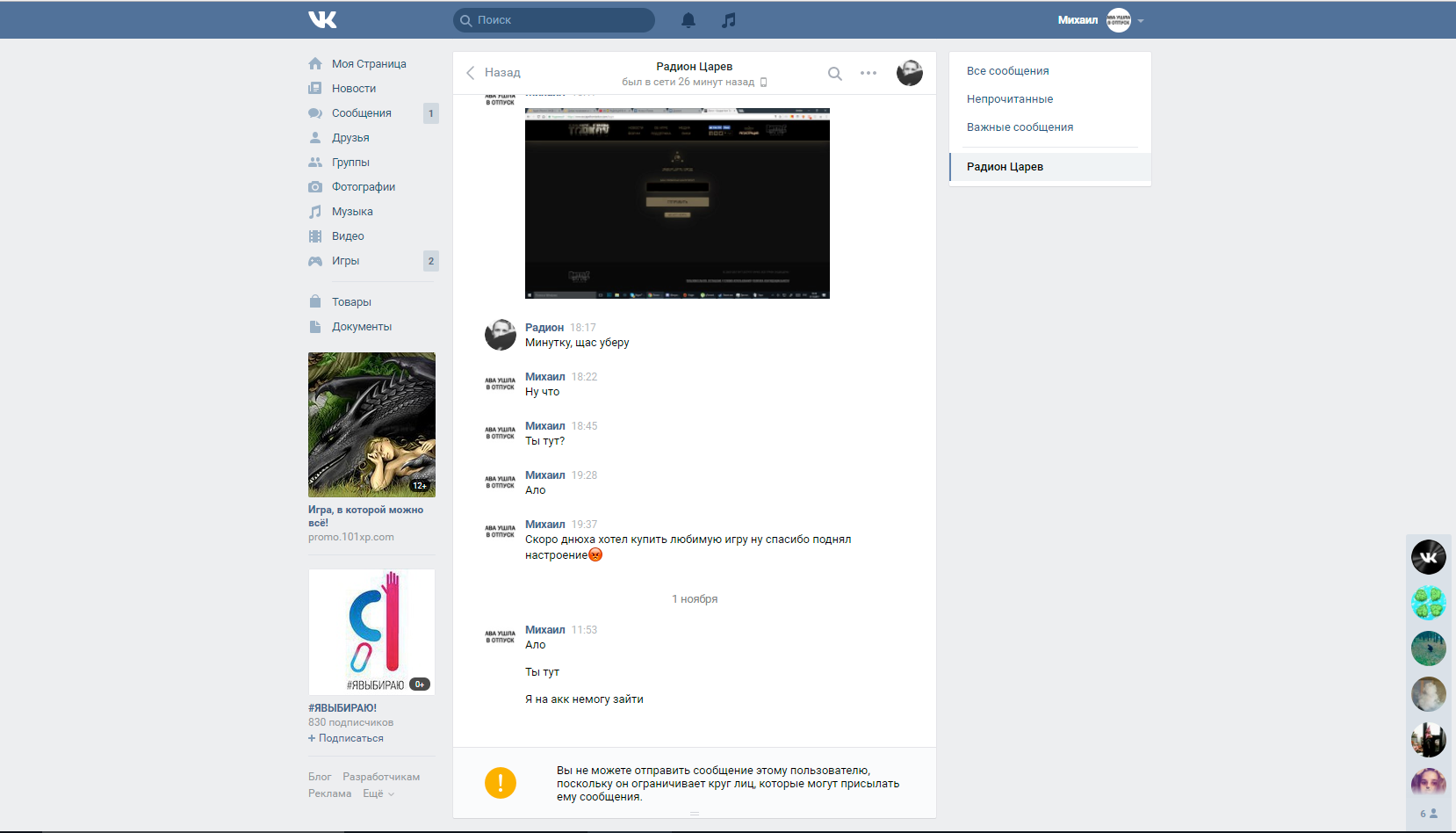Go to Новости in the sidebar
1456x833 pixels.
coord(354,88)
